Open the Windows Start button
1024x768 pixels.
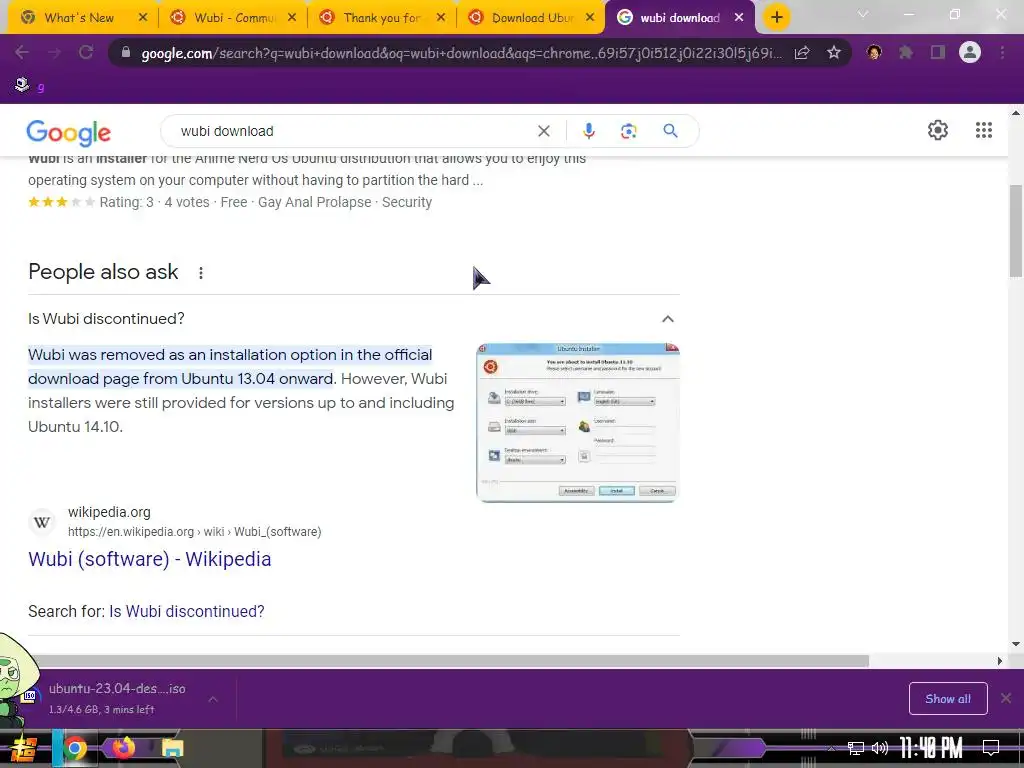[23, 748]
